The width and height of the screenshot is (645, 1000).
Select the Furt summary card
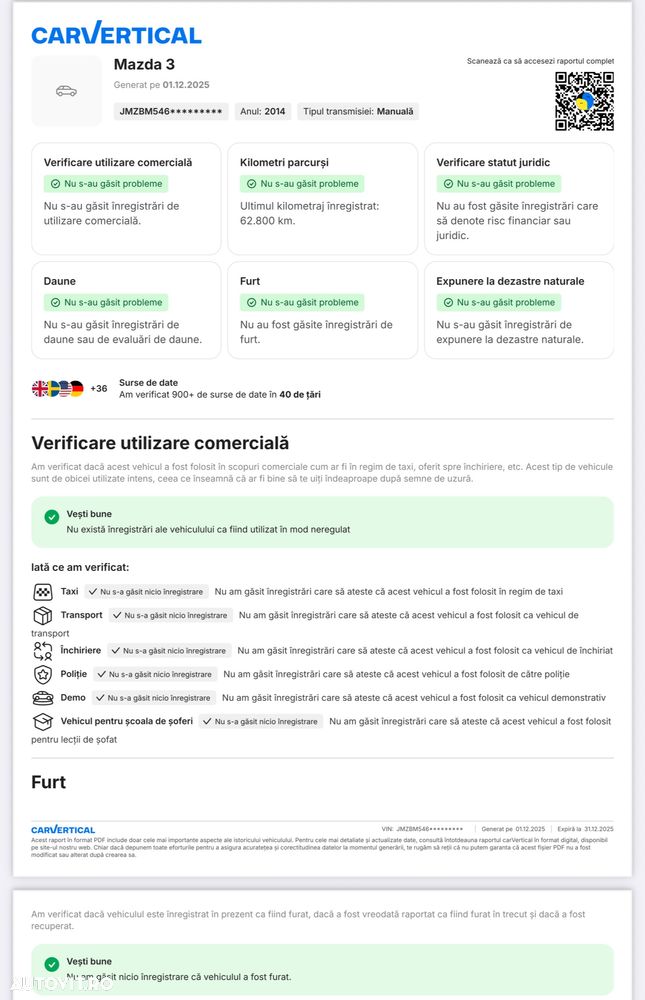click(322, 310)
